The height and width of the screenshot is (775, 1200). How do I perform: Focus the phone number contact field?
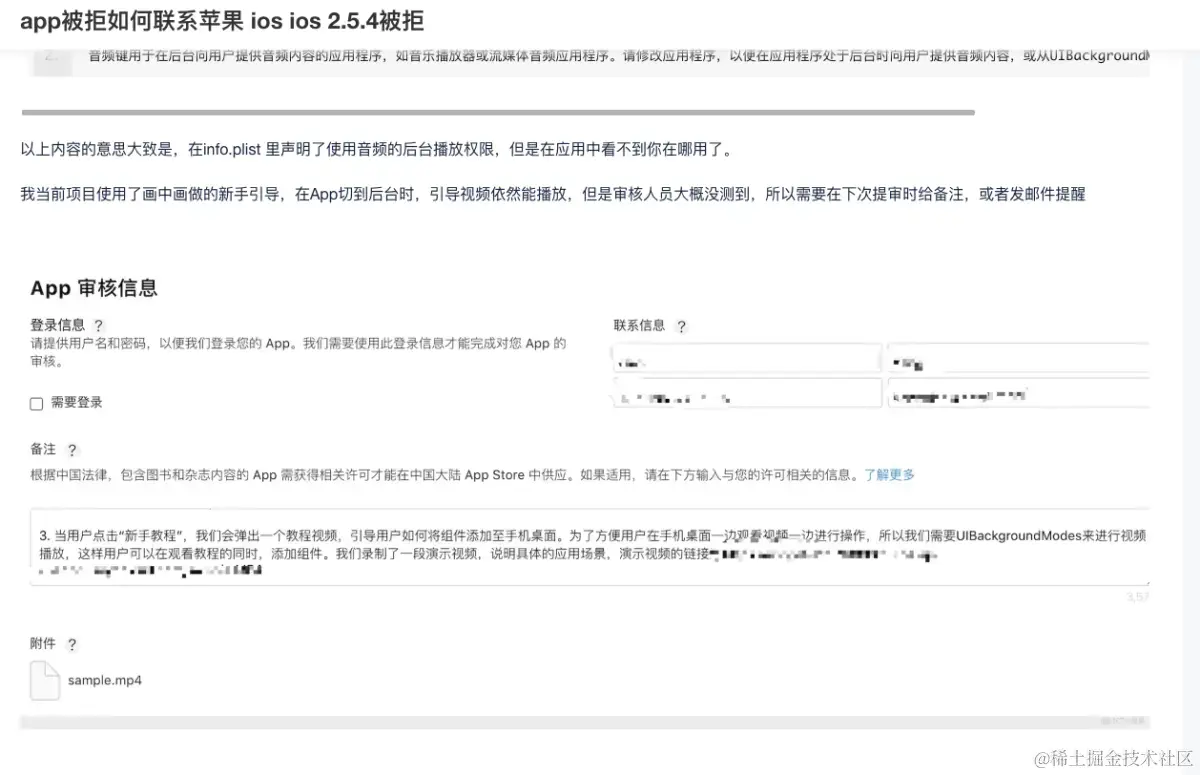tap(747, 393)
